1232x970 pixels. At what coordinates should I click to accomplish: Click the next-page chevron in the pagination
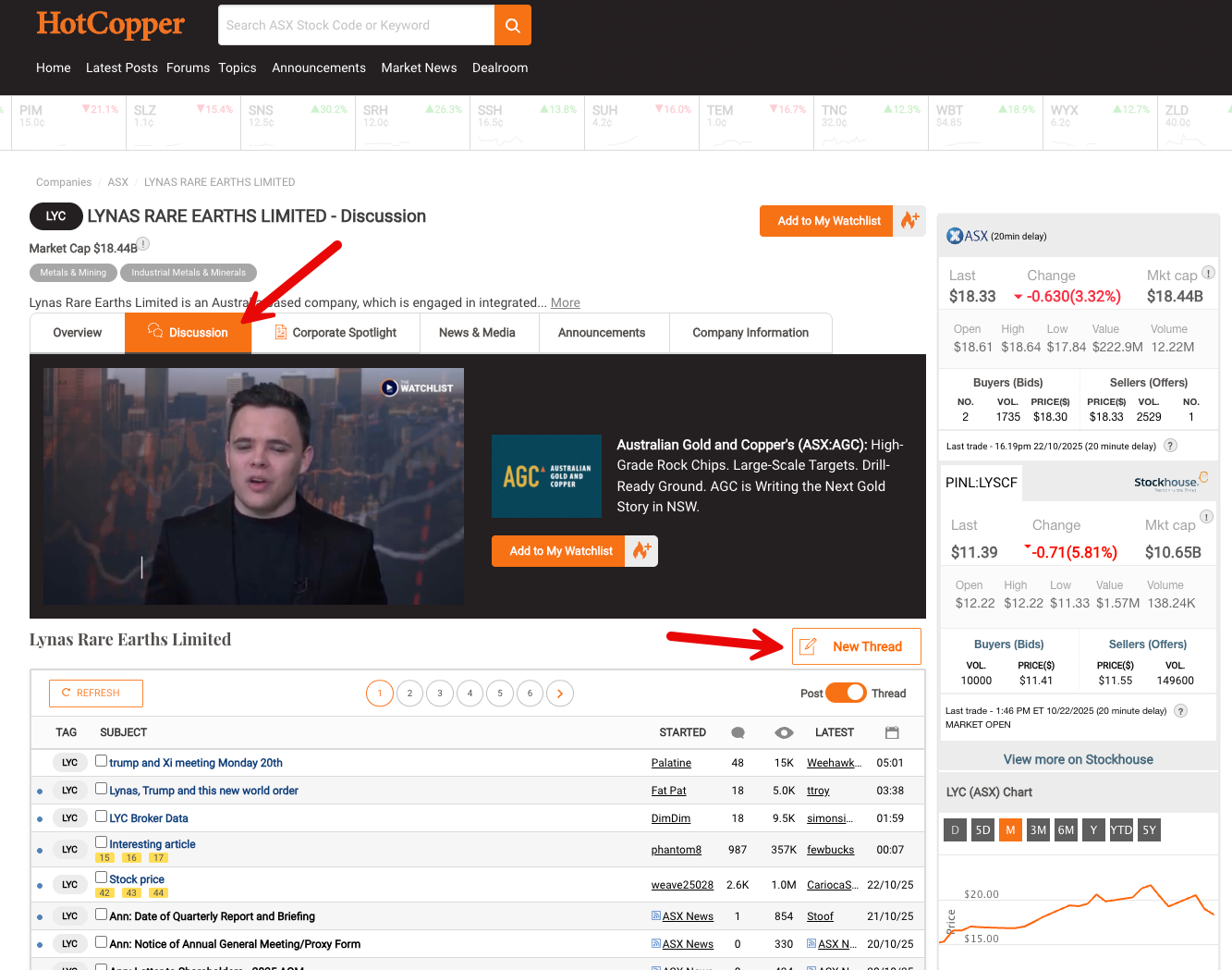click(559, 693)
